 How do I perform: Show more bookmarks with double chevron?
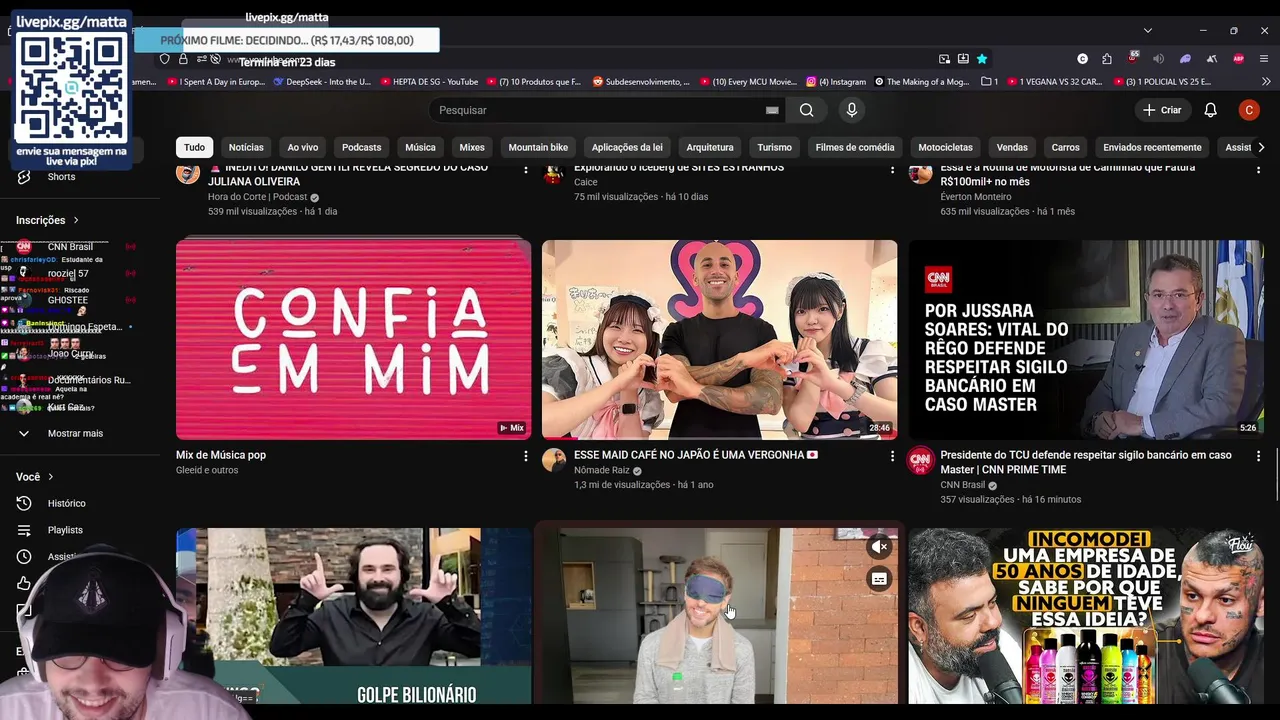[x=1266, y=82]
